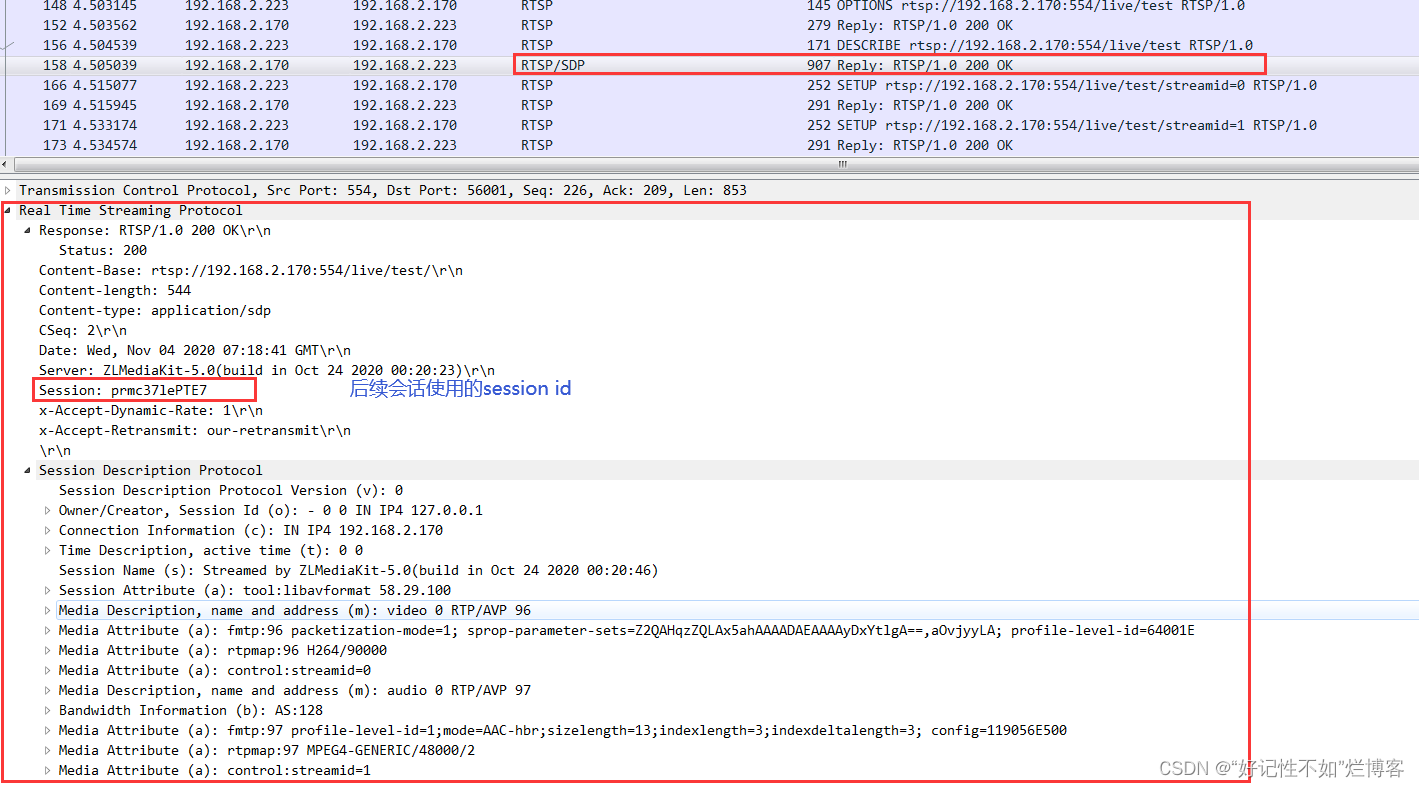Select the CSeq: 2 header line
The width and height of the screenshot is (1419, 788).
(83, 330)
